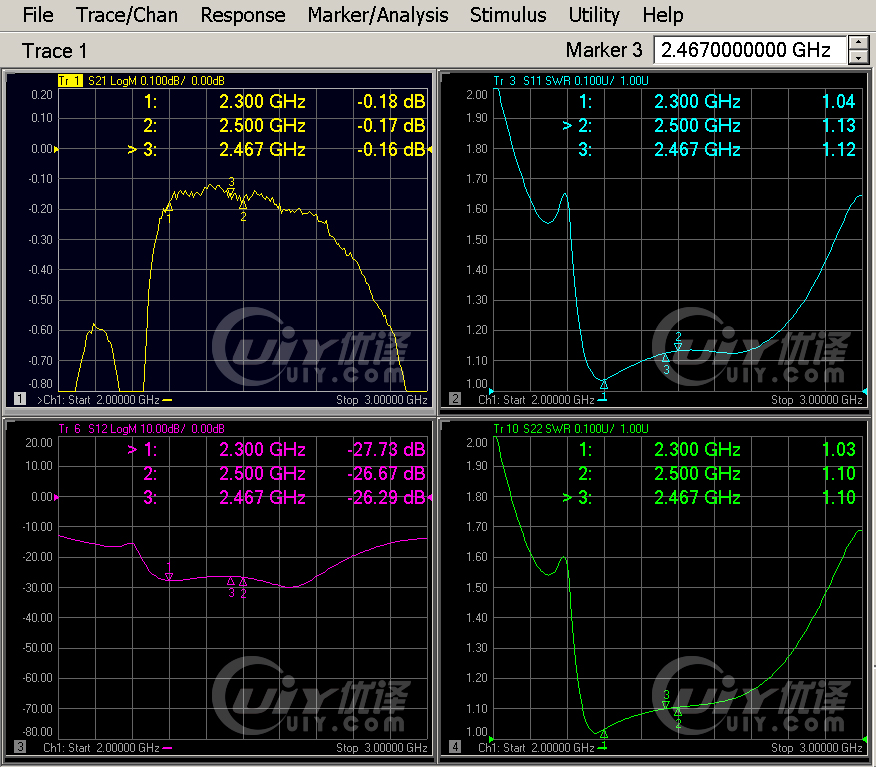Select the Tr 6 S12 LogM trace label
876x768 pixels.
(x=141, y=429)
